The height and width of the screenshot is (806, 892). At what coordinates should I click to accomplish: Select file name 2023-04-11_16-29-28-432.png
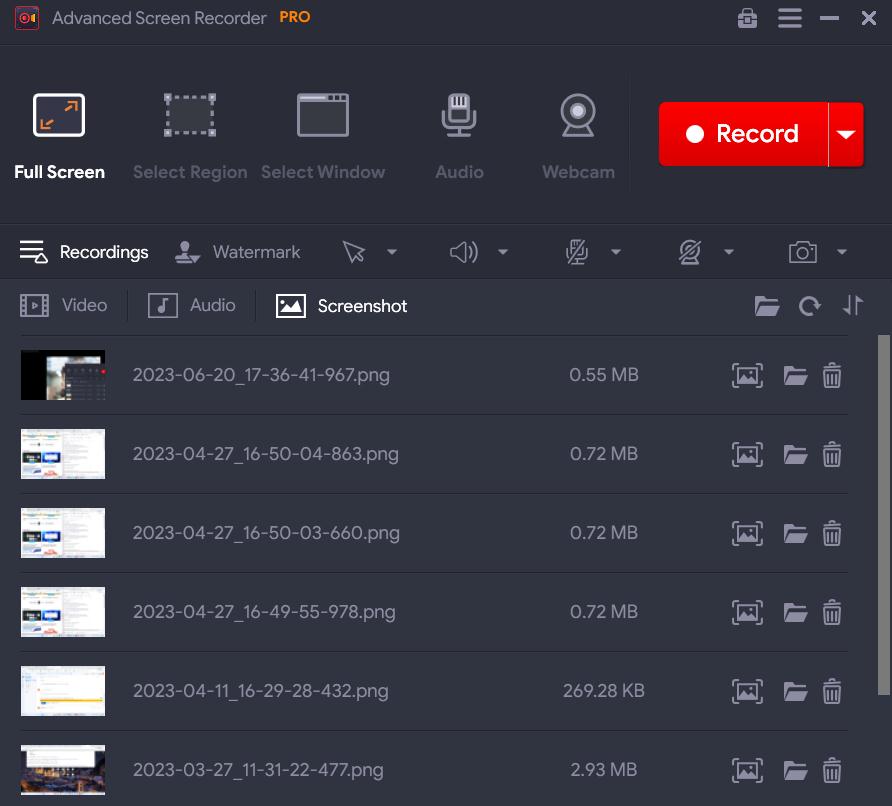[x=261, y=691]
